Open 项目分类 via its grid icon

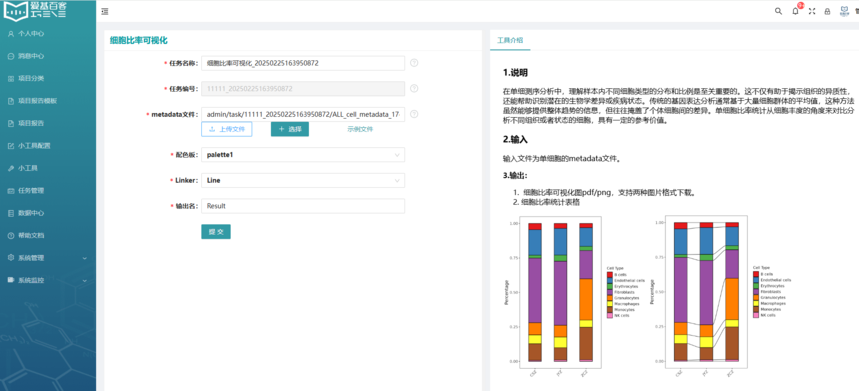pyautogui.click(x=11, y=78)
